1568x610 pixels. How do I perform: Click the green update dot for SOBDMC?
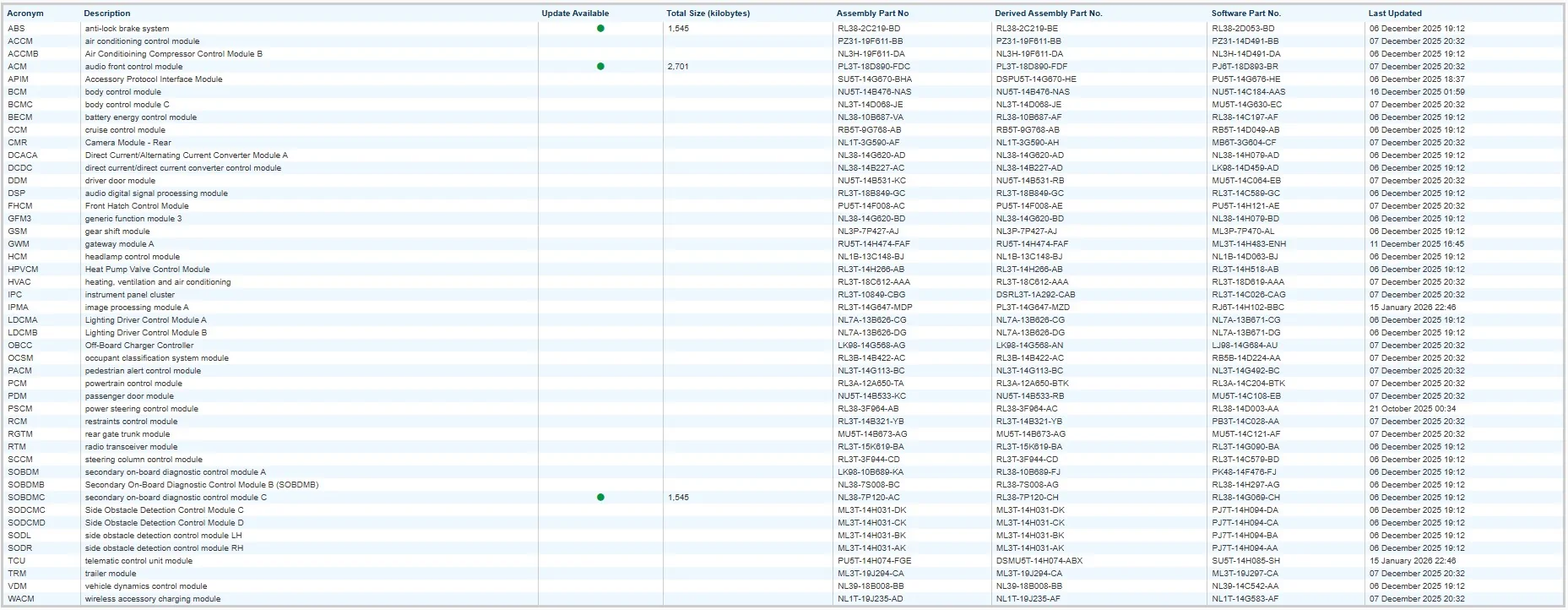600,498
